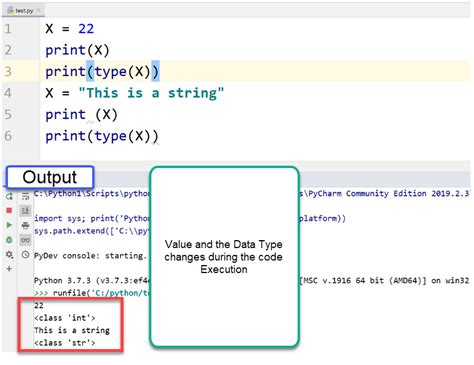Click "[MSC v.1916 64 bit (AMD64)] on win32" text
This screenshot has height=365, width=474.
pos(384,281)
